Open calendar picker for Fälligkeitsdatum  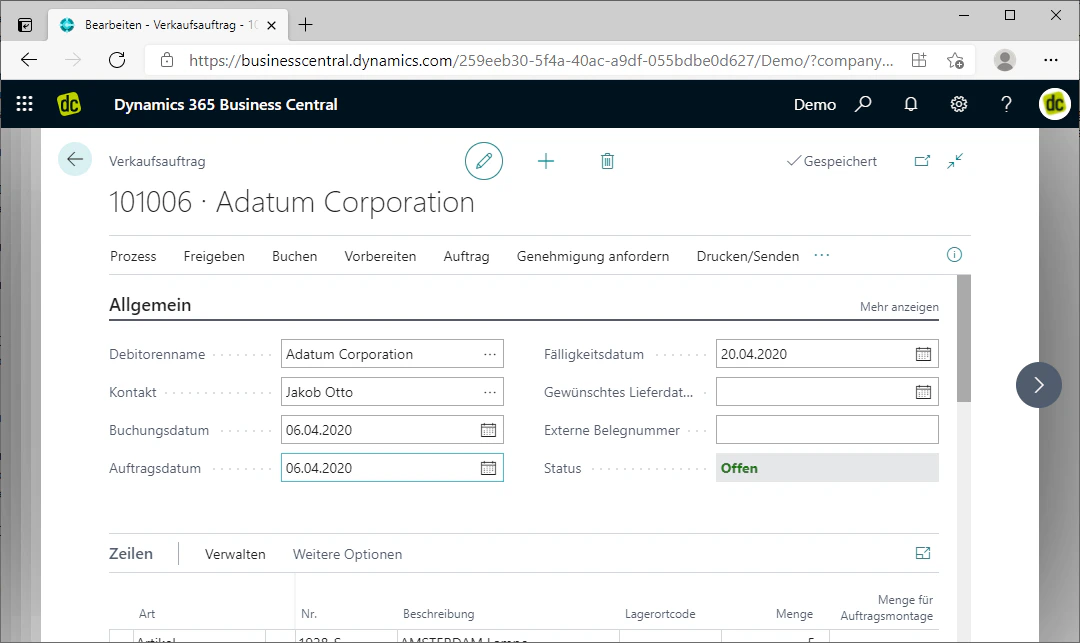(x=923, y=354)
